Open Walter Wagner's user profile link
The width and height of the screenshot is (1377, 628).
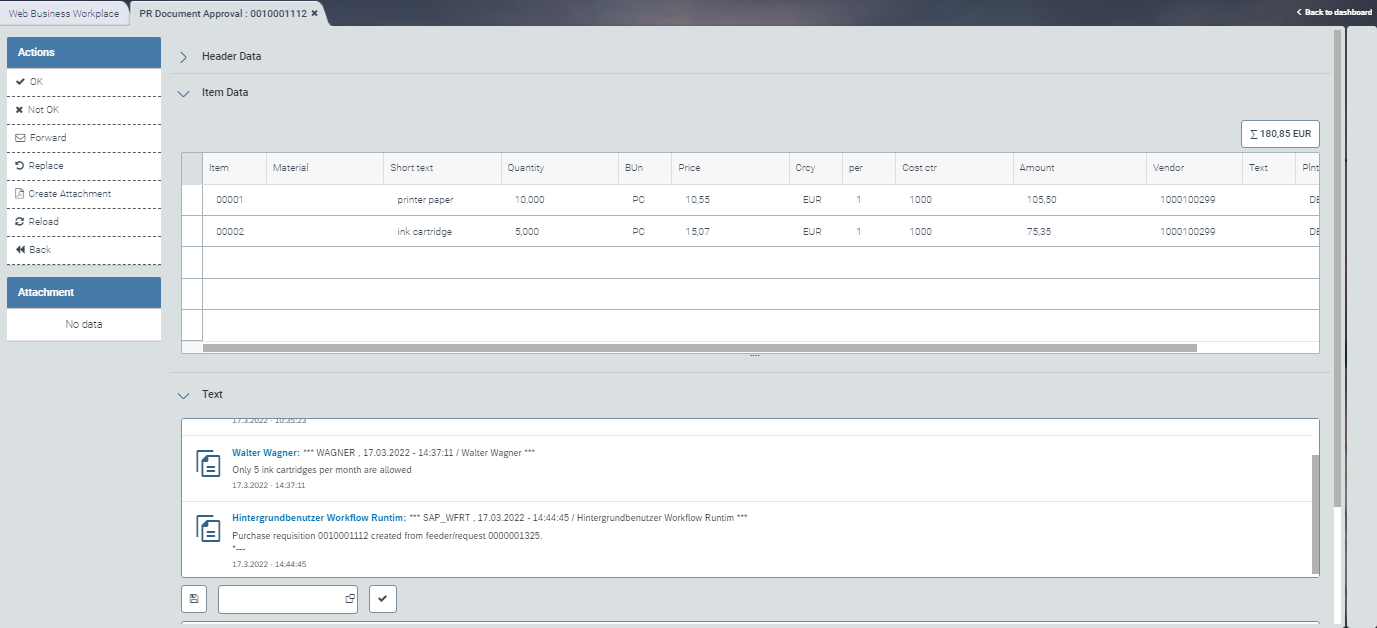click(x=264, y=452)
